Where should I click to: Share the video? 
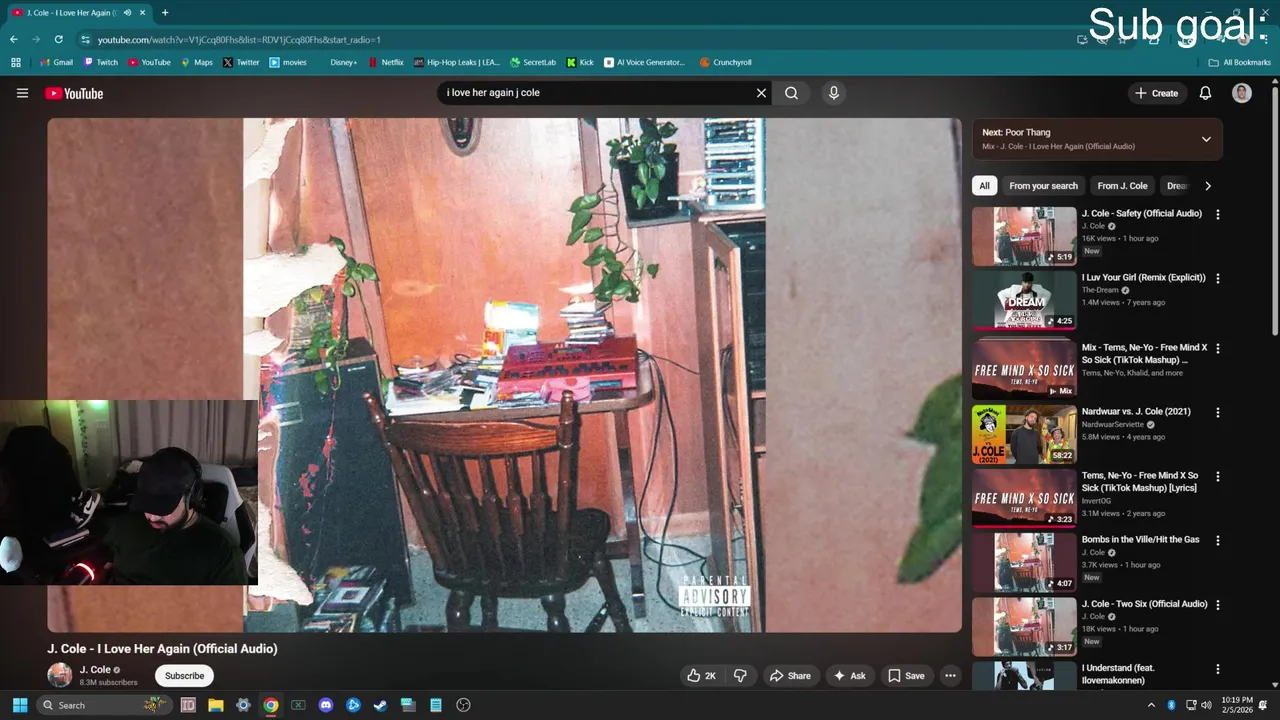click(x=789, y=676)
